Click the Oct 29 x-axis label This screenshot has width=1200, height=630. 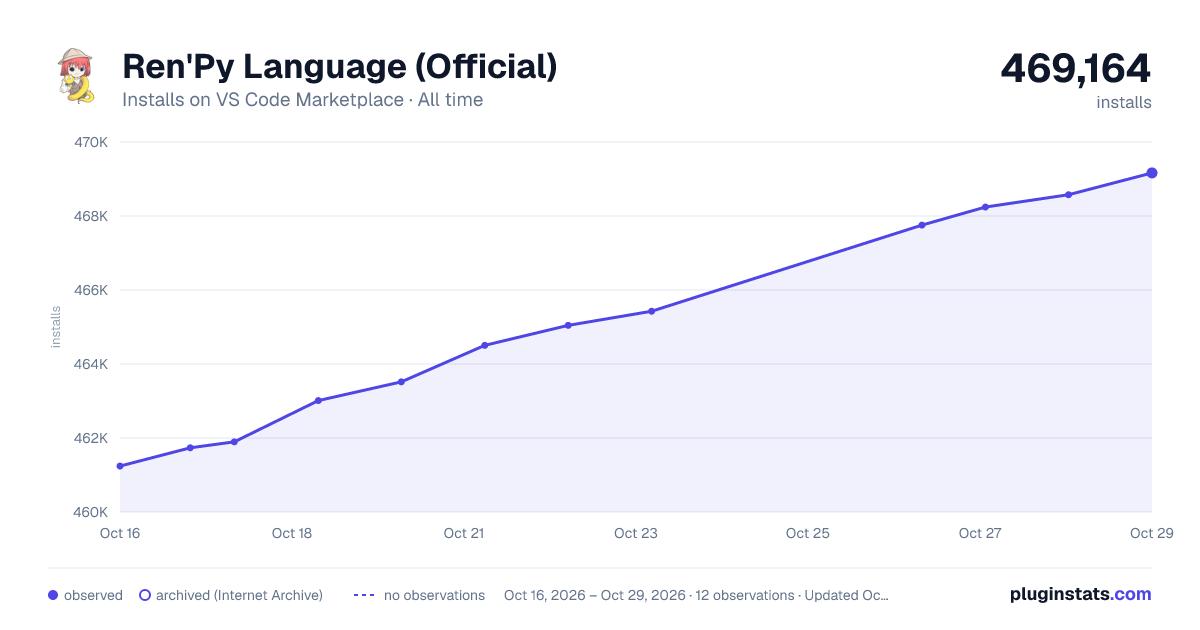pyautogui.click(x=1150, y=533)
